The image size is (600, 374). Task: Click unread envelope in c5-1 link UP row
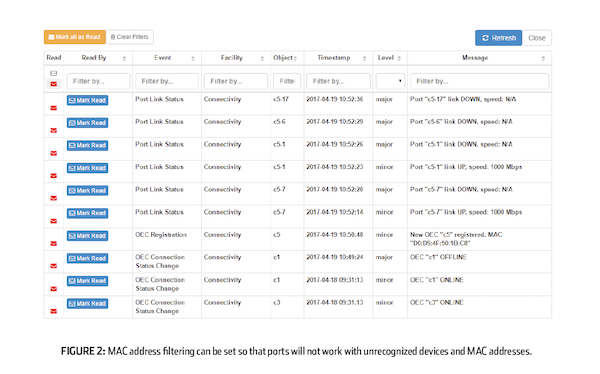pyautogui.click(x=54, y=176)
